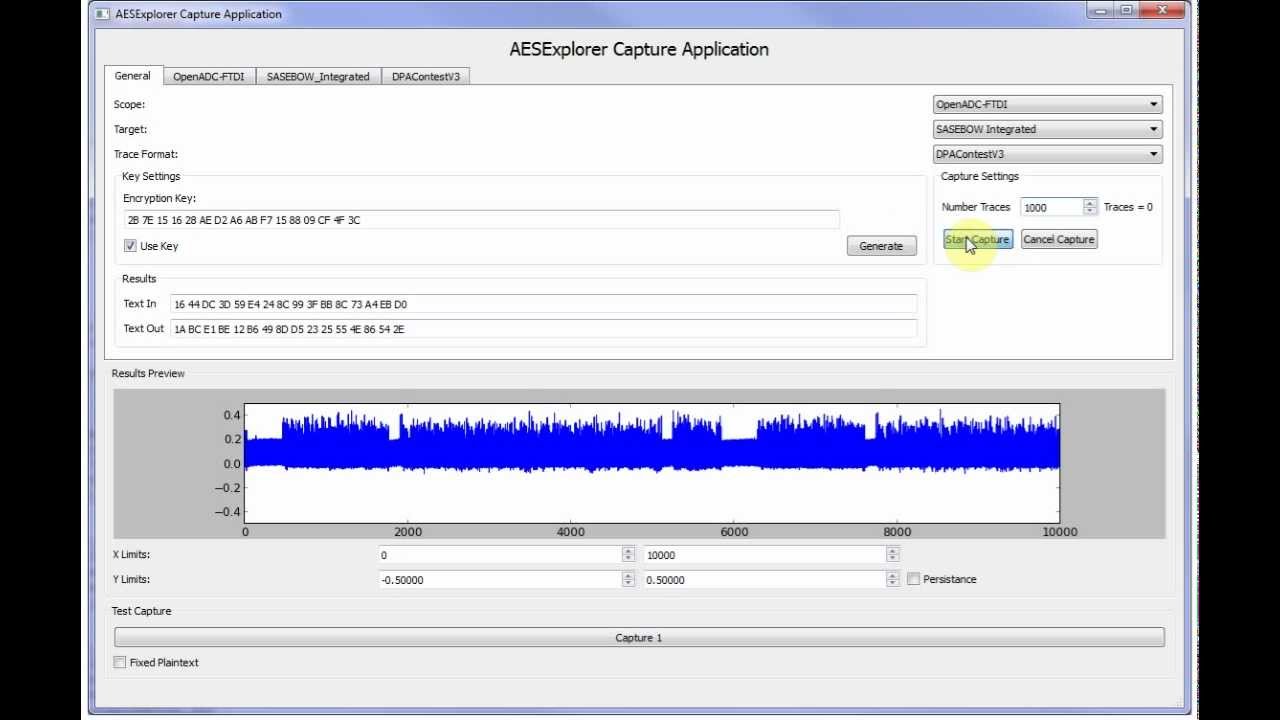The width and height of the screenshot is (1280, 720).
Task: Open the DPAContestV3 tab
Action: [x=425, y=77]
